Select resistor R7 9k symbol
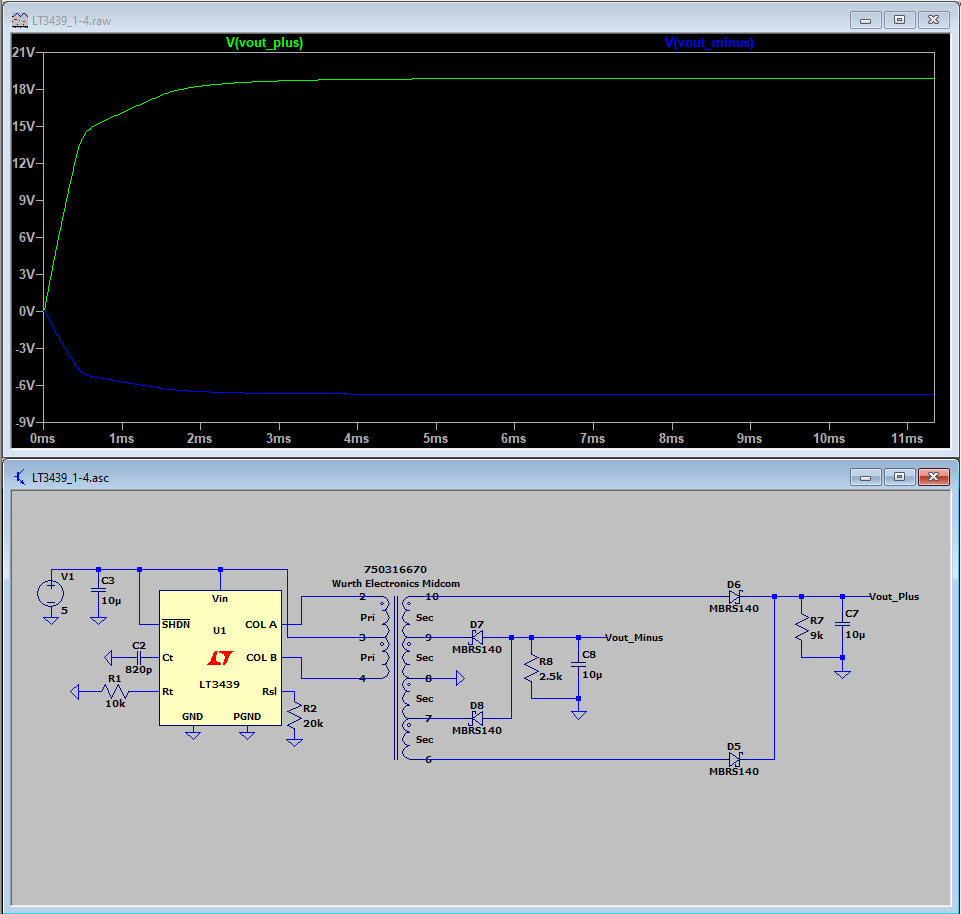 802,628
